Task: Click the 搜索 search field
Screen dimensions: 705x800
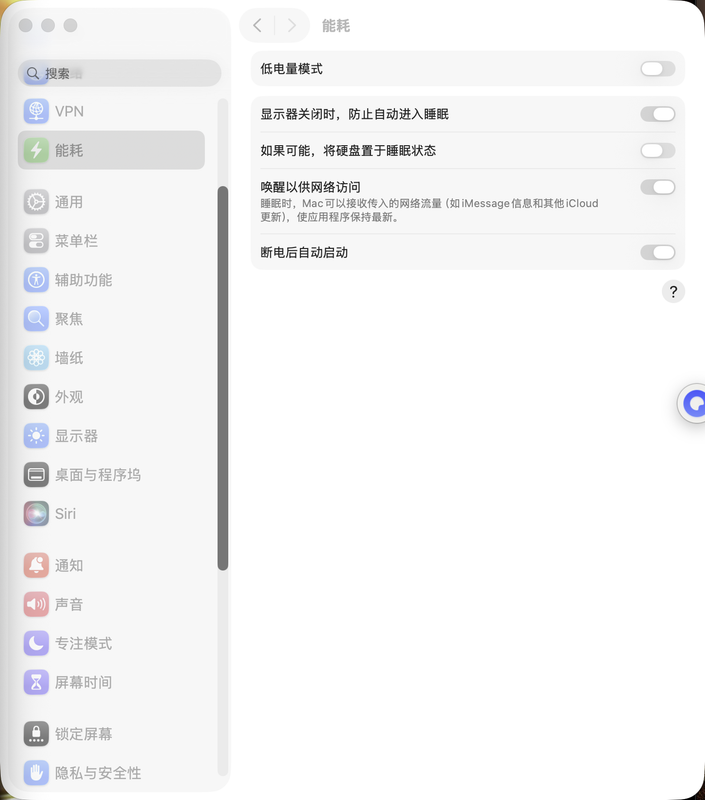Action: pyautogui.click(x=119, y=73)
